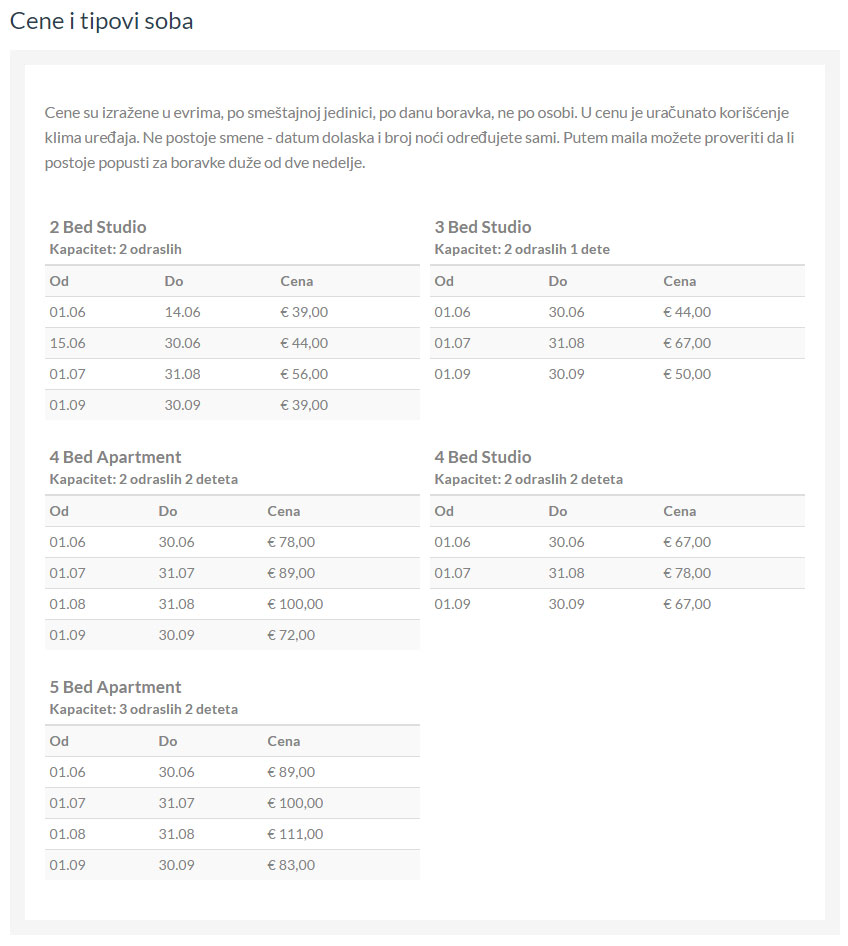The image size is (848, 946).
Task: Select the '2 Bed Studio' table title
Action: click(x=98, y=227)
